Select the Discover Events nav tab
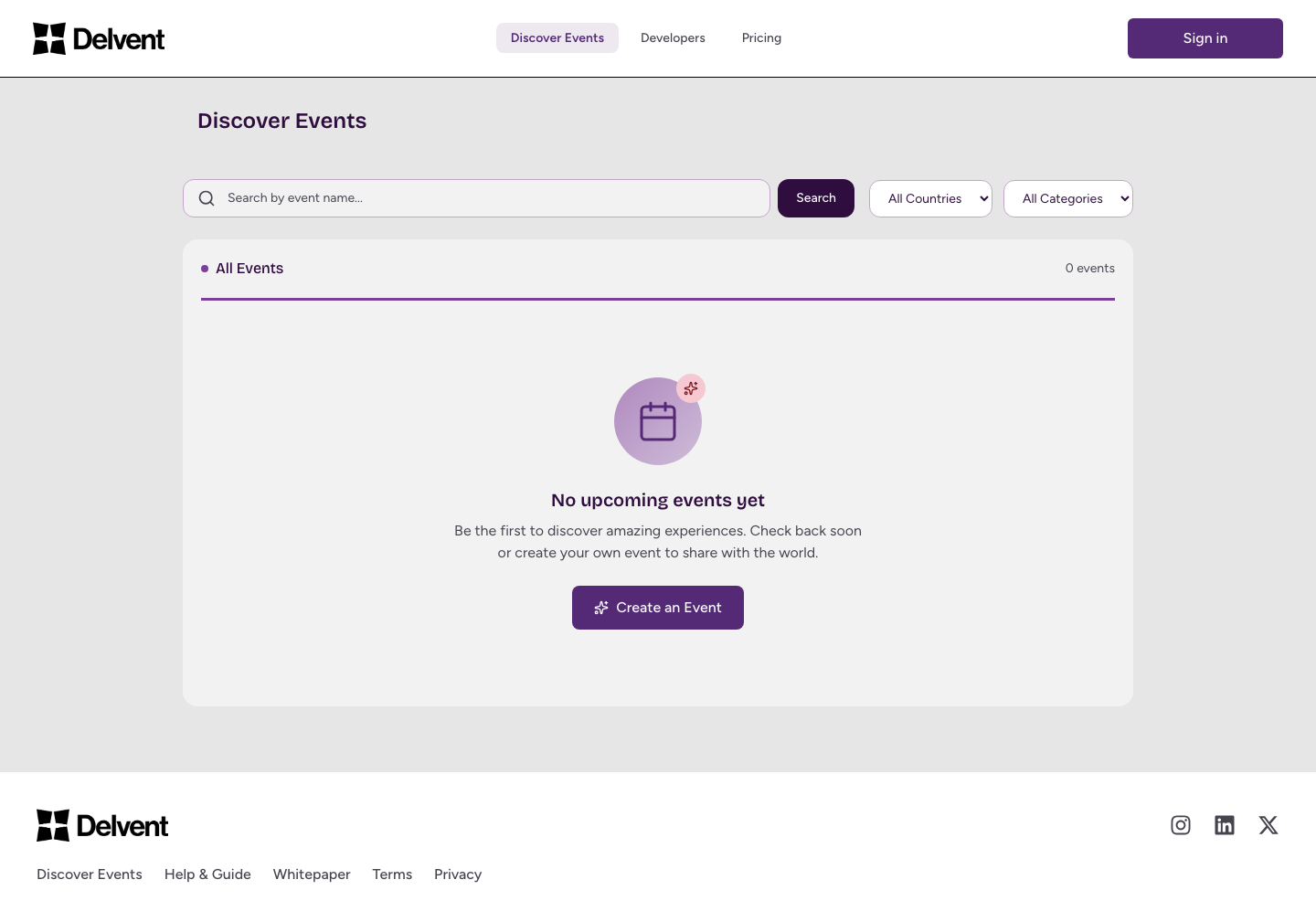 click(x=557, y=37)
